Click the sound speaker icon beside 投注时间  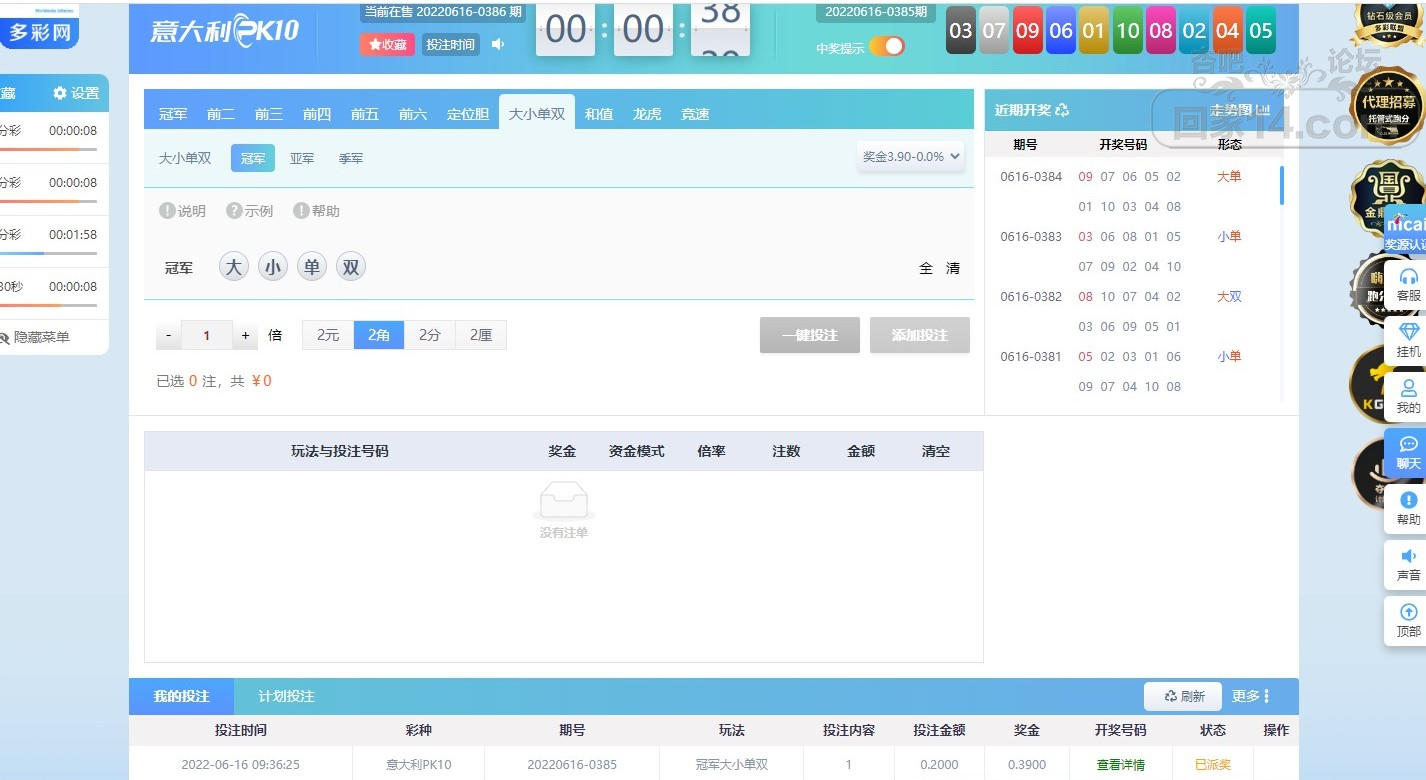(x=498, y=45)
